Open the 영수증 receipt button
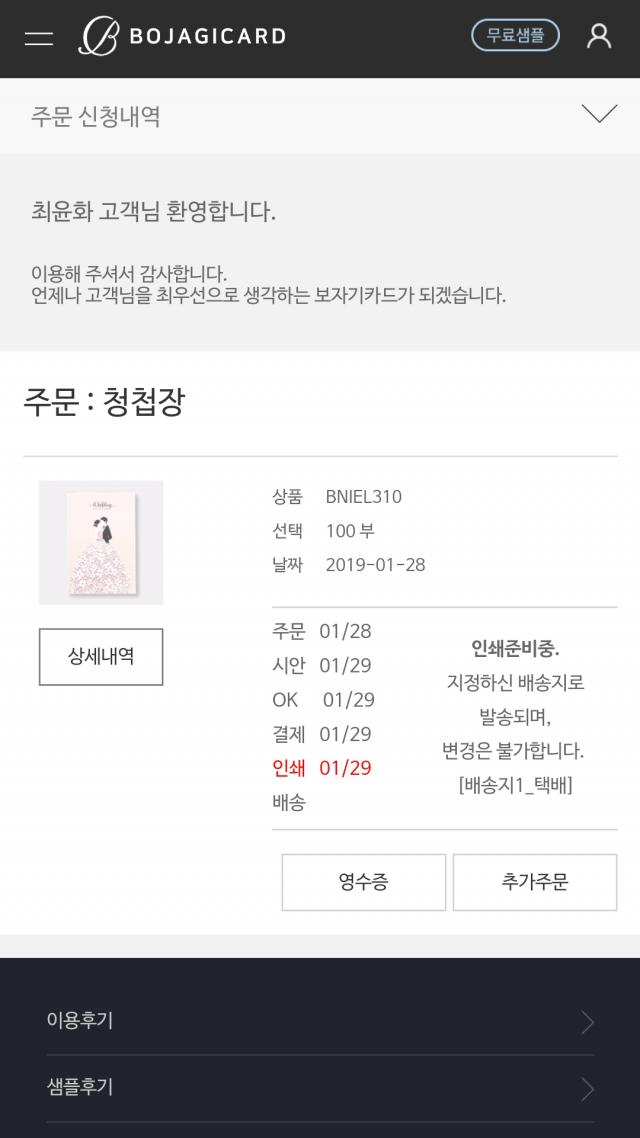This screenshot has width=640, height=1138. tap(363, 882)
